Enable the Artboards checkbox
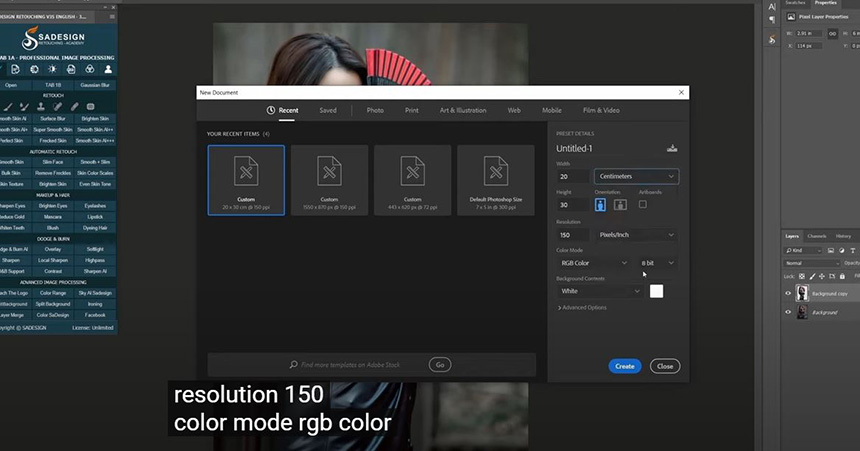This screenshot has width=860, height=451. (642, 204)
